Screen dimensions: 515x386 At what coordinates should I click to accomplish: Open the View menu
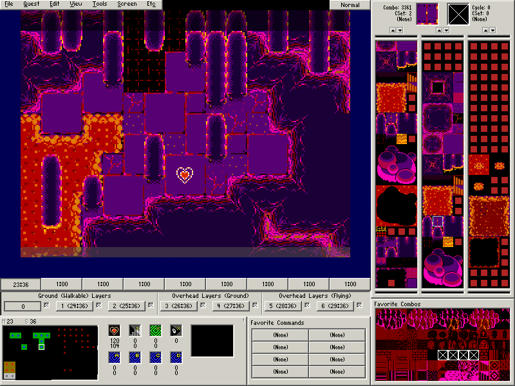[x=76, y=4]
